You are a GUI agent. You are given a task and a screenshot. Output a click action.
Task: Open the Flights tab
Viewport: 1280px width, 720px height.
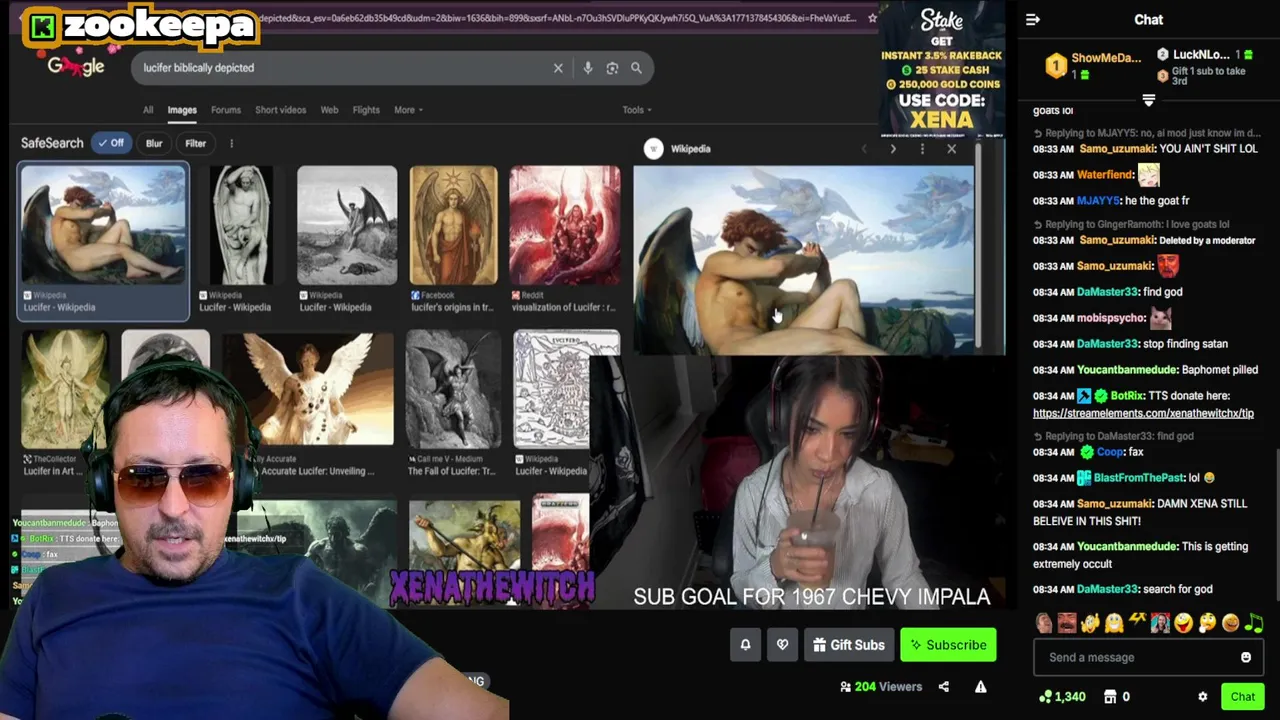[x=366, y=110]
